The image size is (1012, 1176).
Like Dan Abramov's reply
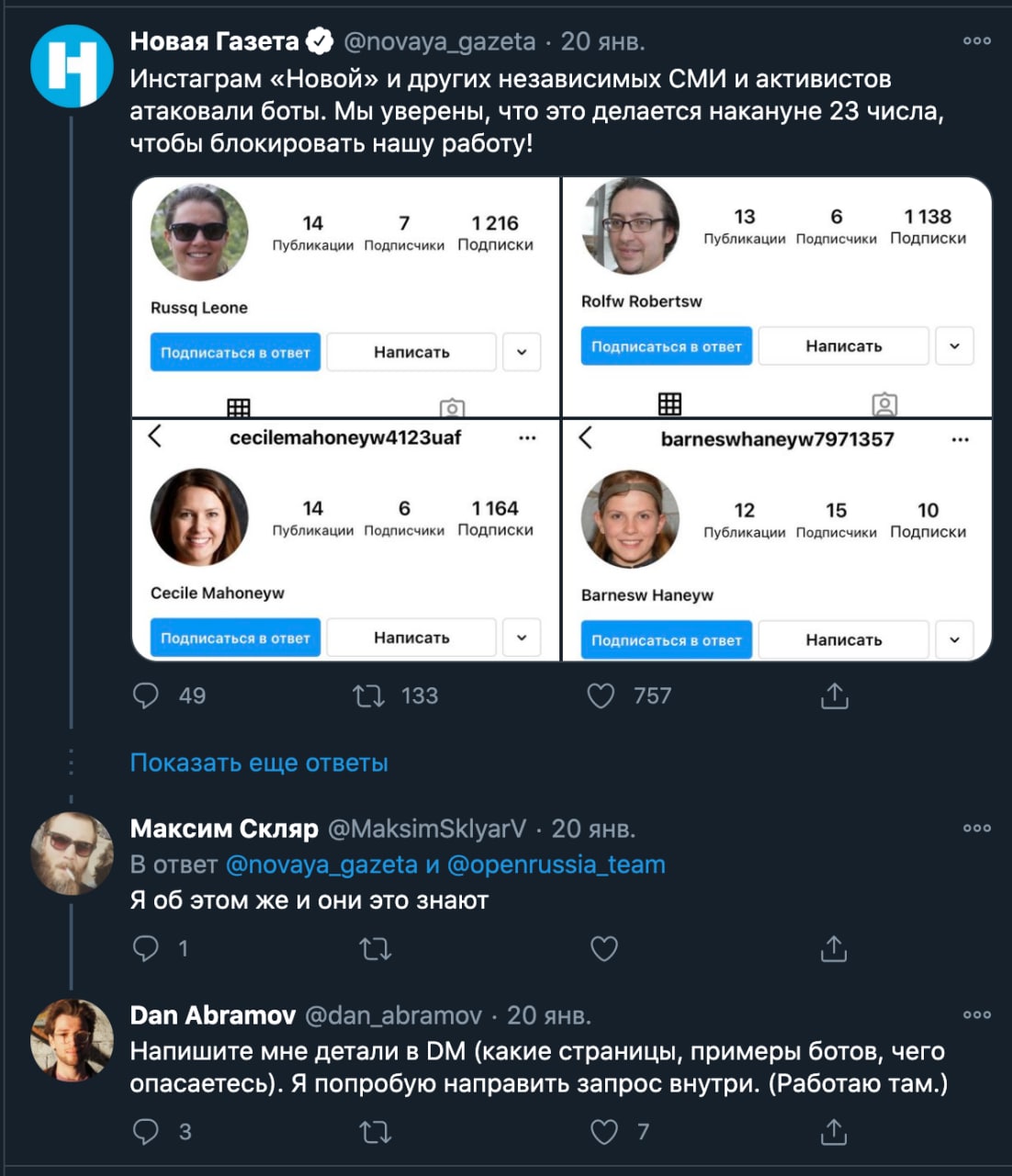coord(603,1132)
